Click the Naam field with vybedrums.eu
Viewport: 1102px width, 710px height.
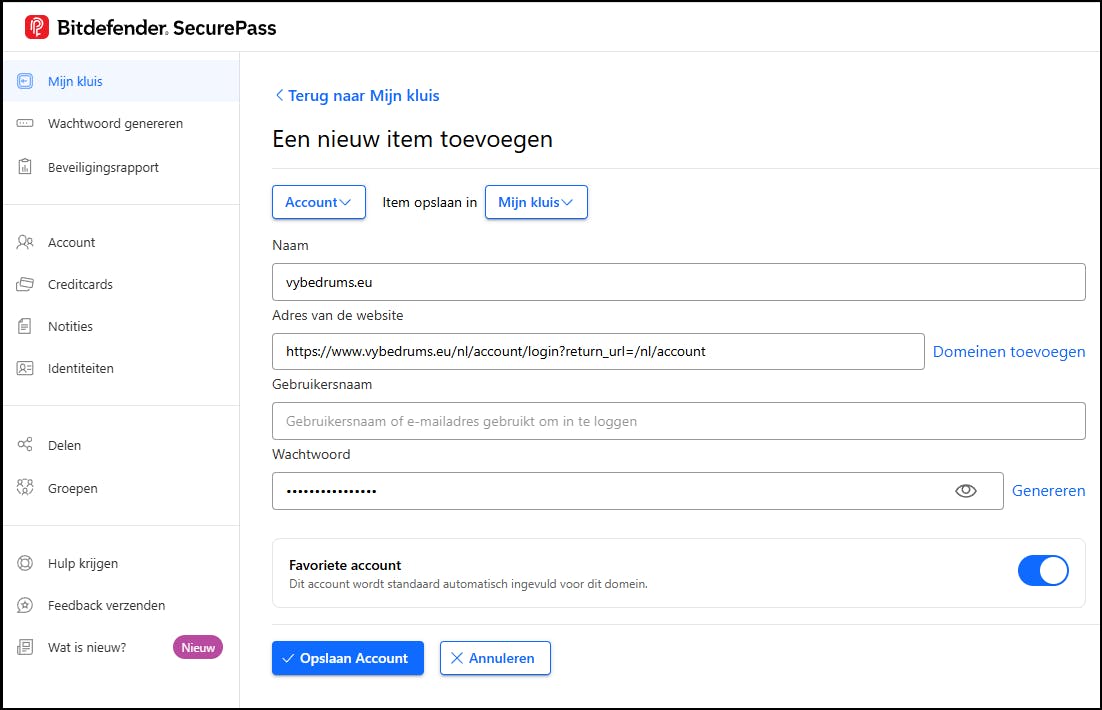pos(679,282)
